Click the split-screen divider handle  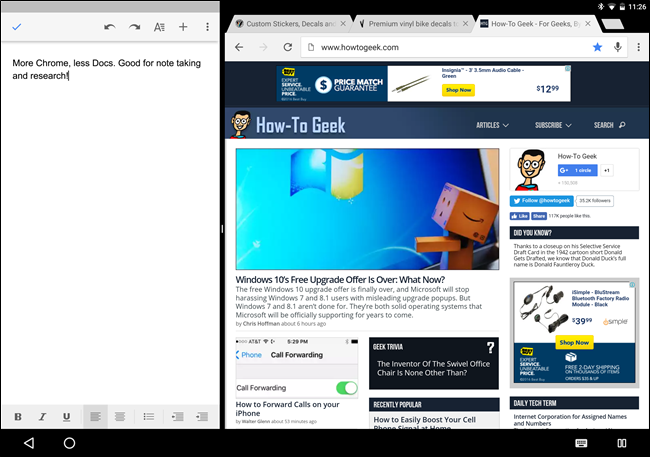point(222,228)
